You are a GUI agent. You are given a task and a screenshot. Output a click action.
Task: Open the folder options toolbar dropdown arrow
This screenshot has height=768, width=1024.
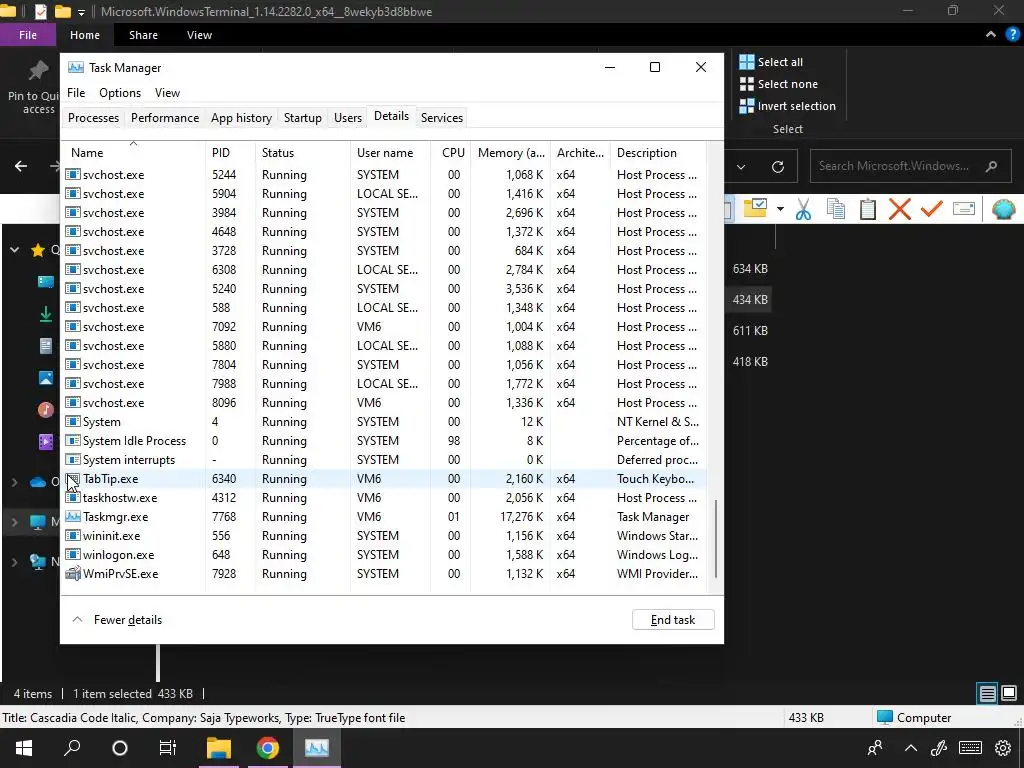[780, 210]
